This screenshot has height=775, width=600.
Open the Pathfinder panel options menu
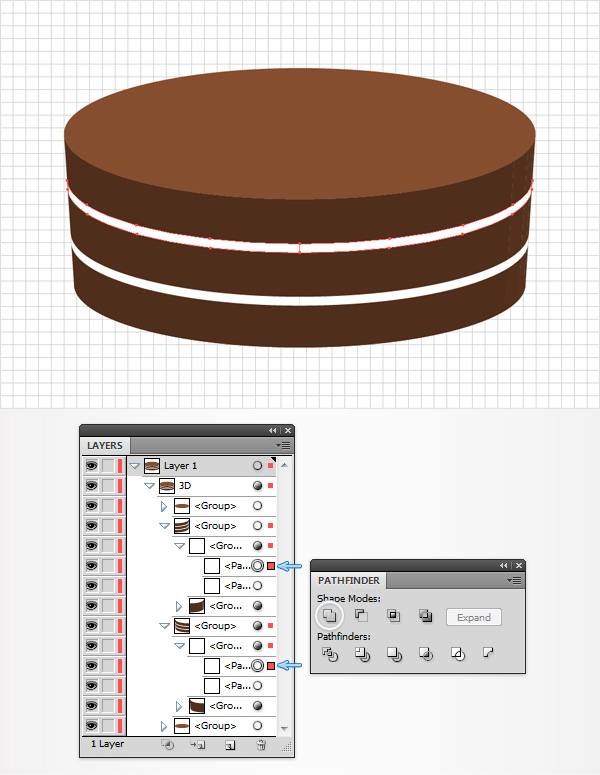515,580
